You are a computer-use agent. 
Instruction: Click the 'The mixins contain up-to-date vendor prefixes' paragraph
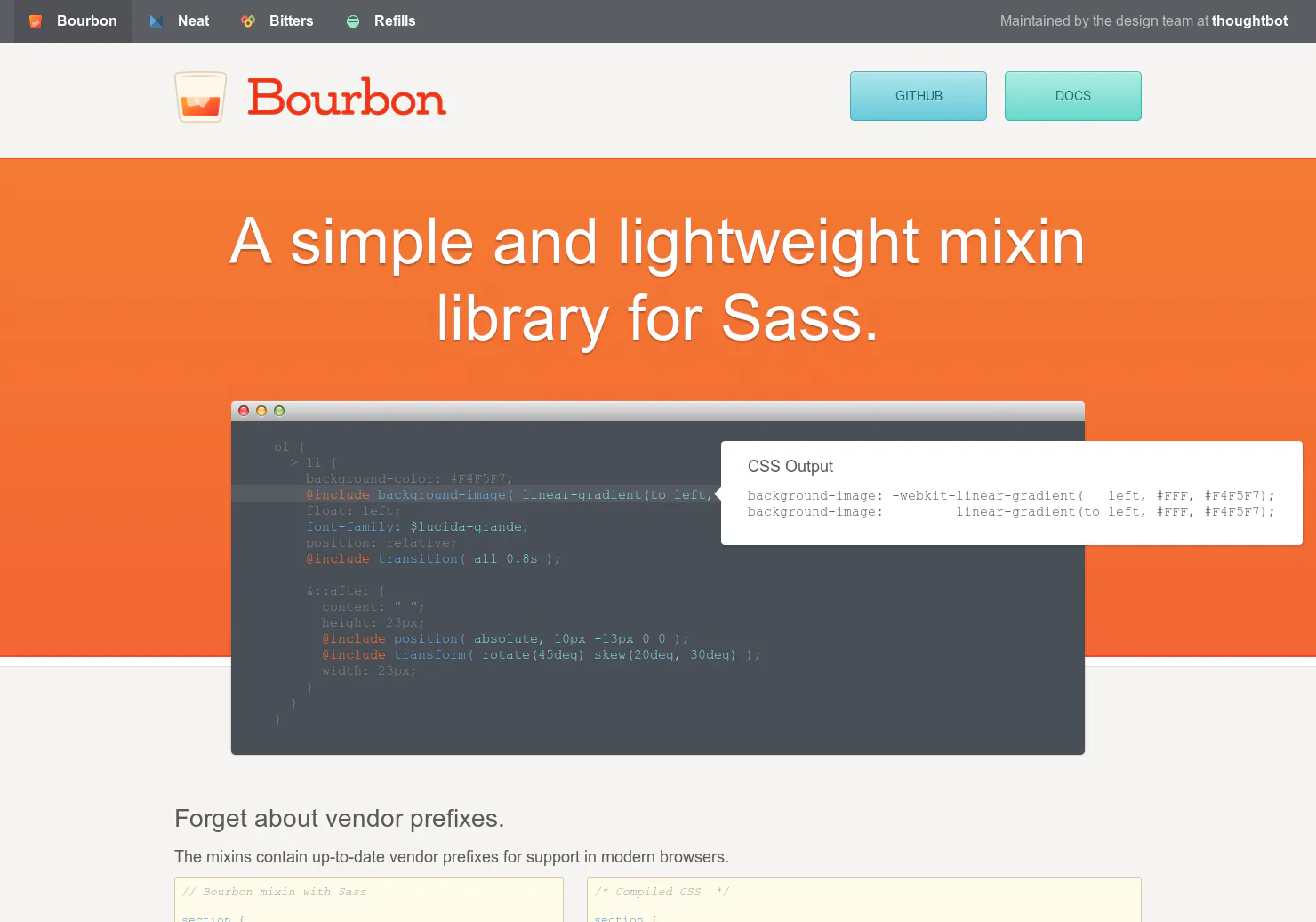[452, 857]
